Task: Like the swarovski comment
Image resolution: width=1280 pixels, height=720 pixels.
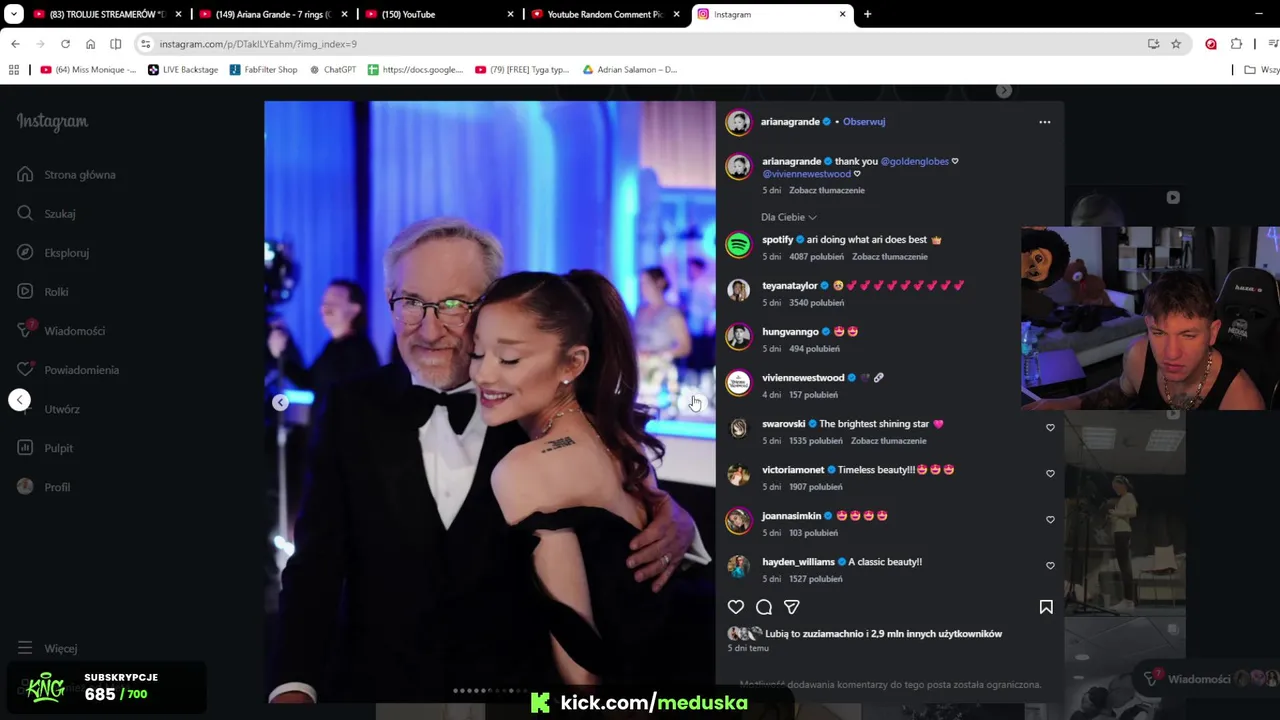Action: coord(1050,427)
